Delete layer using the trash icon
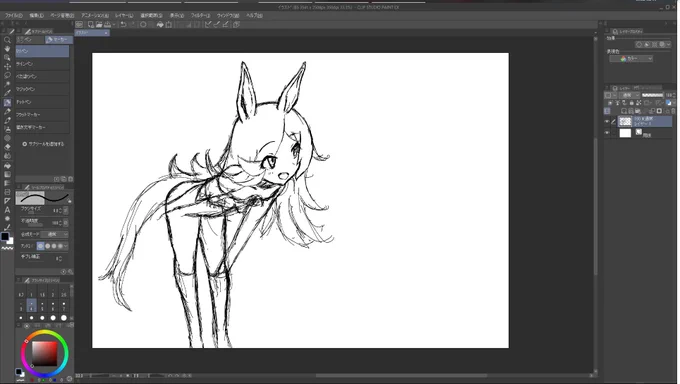The width and height of the screenshot is (680, 384). (673, 111)
